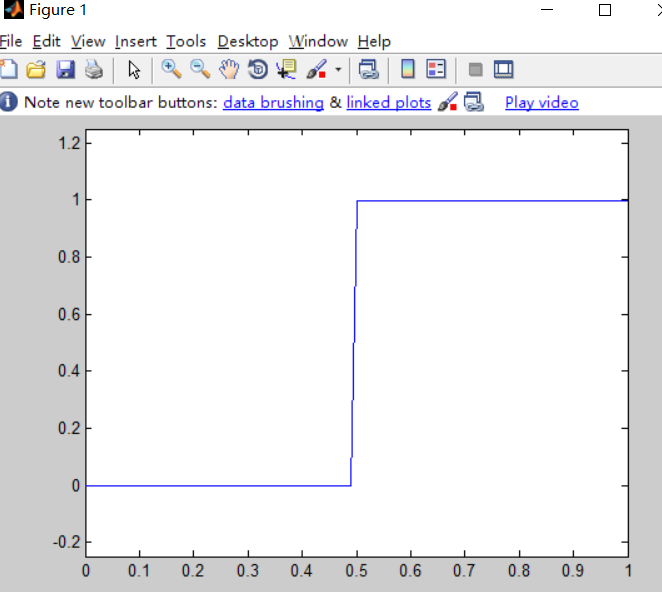Toggle the Data Cursor tool
The image size is (662, 592).
point(286,69)
